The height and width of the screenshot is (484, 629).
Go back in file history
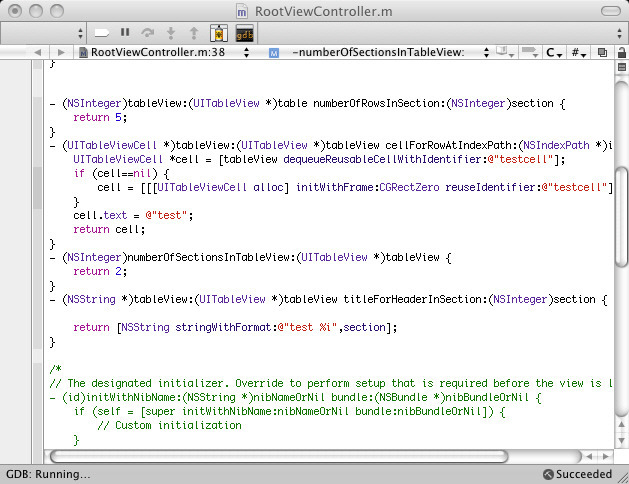[x=38, y=52]
